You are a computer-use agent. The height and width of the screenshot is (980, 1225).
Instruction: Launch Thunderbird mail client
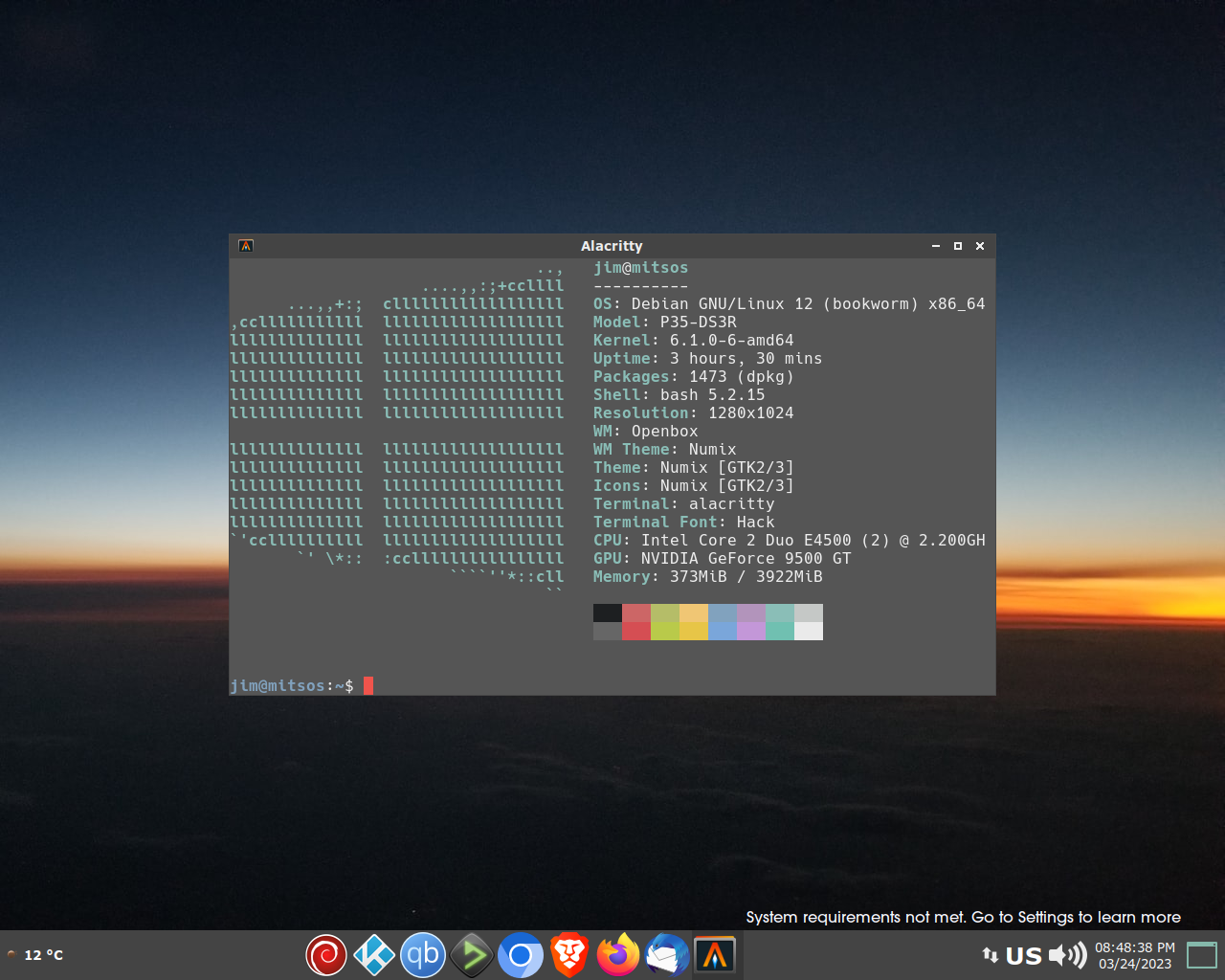tap(667, 955)
